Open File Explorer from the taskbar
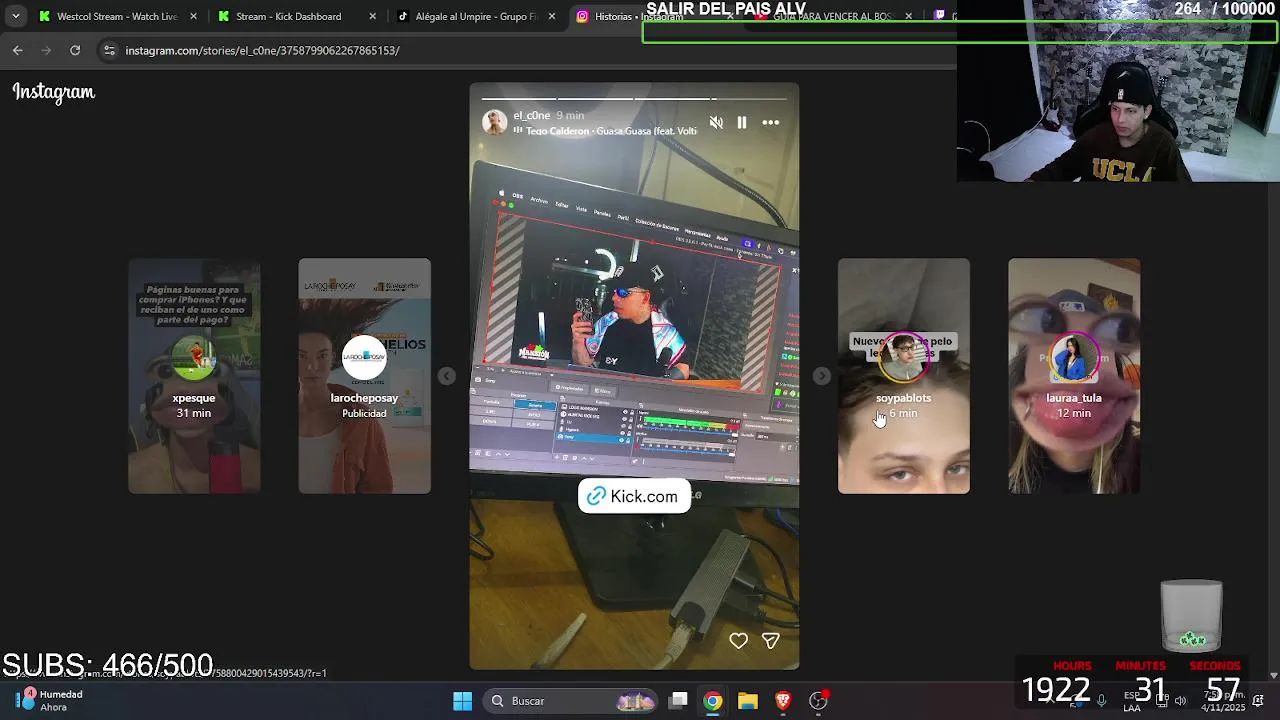Viewport: 1280px width, 720px height. 748,701
